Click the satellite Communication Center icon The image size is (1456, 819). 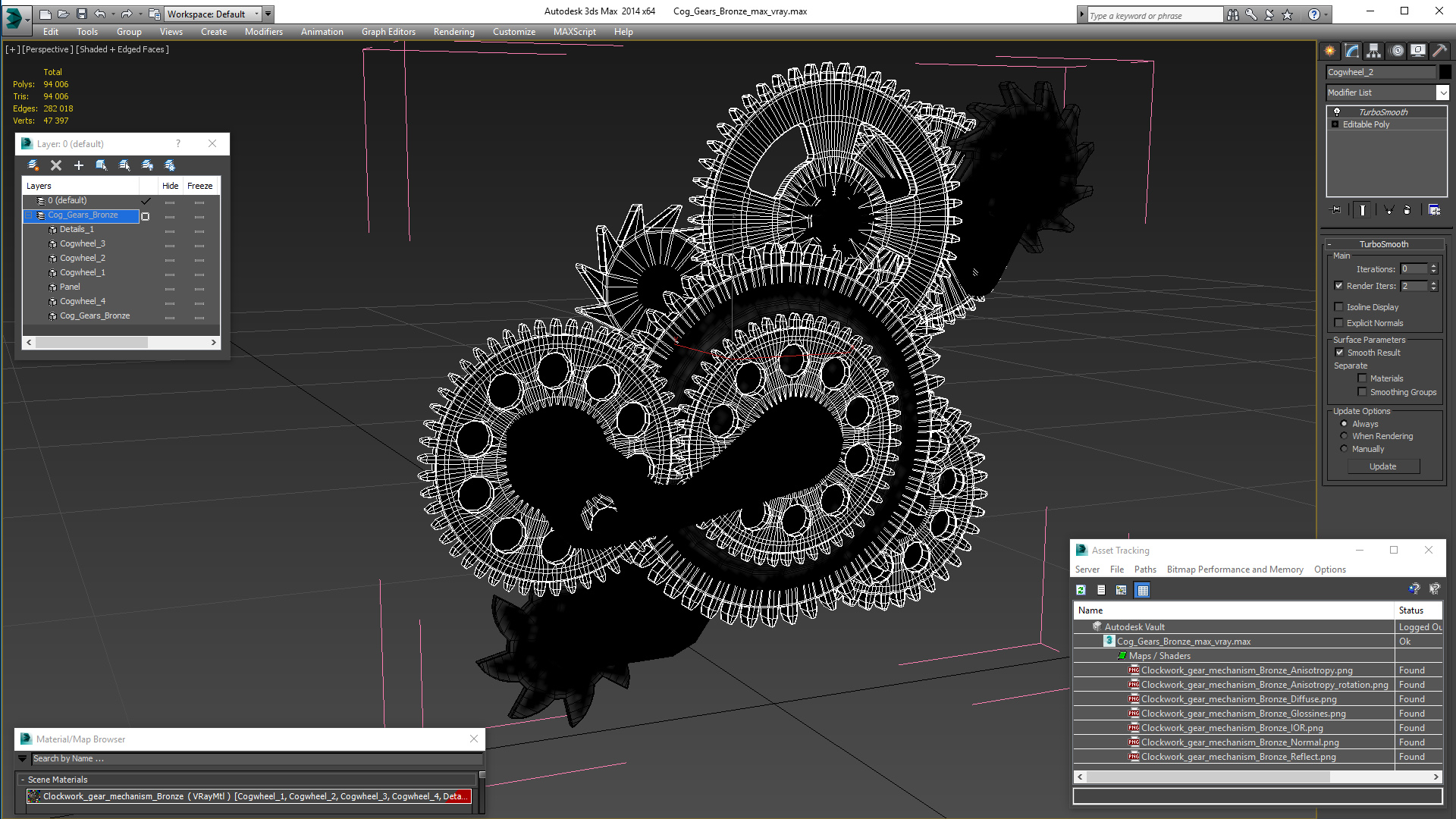tap(1269, 14)
